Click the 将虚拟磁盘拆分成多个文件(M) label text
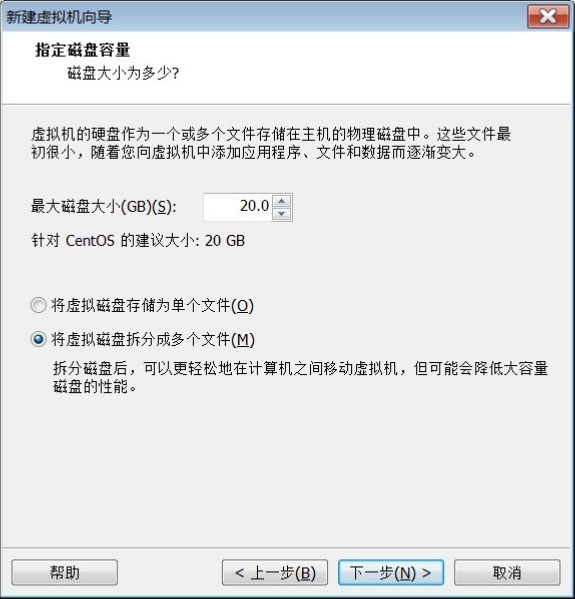 153,339
